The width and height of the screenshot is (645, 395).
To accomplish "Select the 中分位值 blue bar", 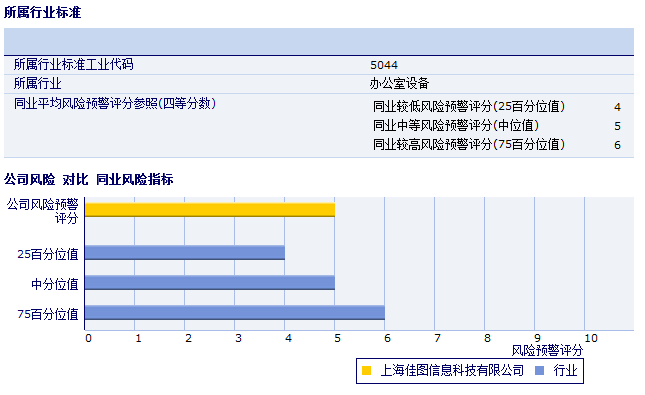I will 210,283.
